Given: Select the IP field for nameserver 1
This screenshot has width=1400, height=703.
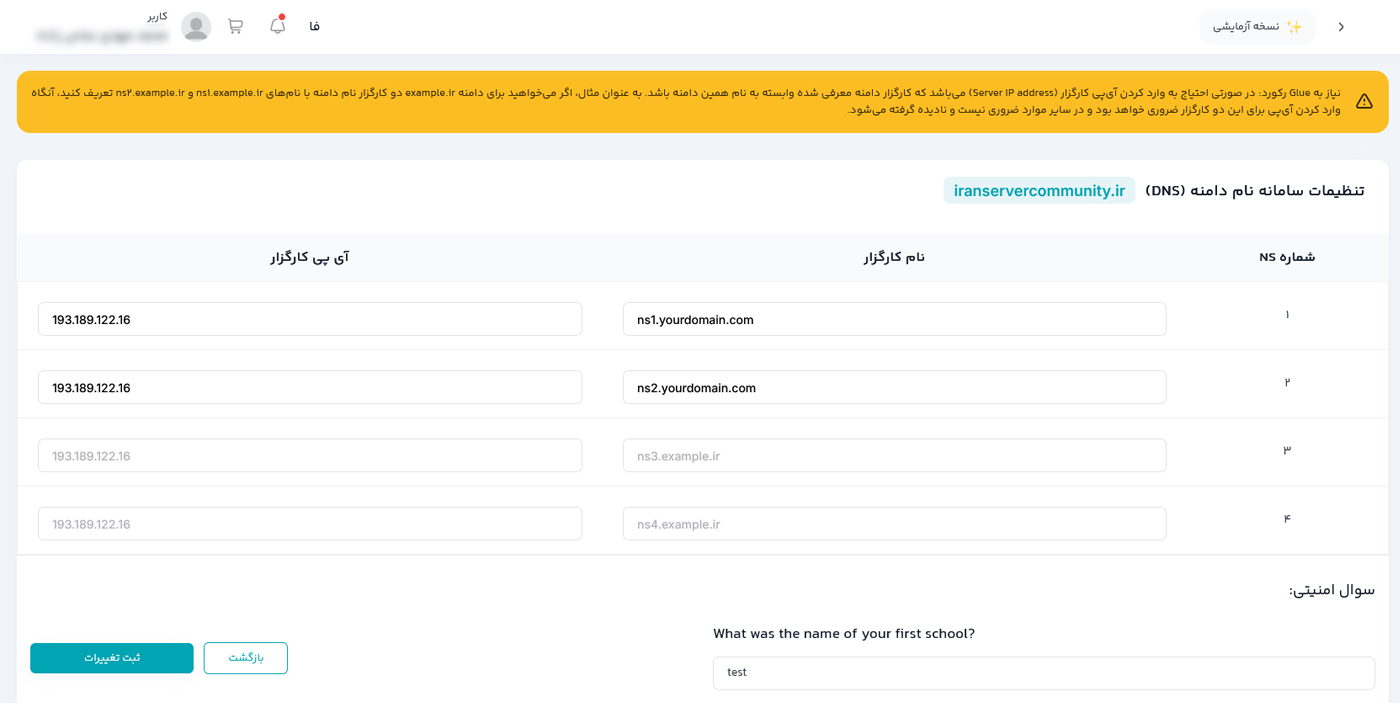Looking at the screenshot, I should point(310,320).
